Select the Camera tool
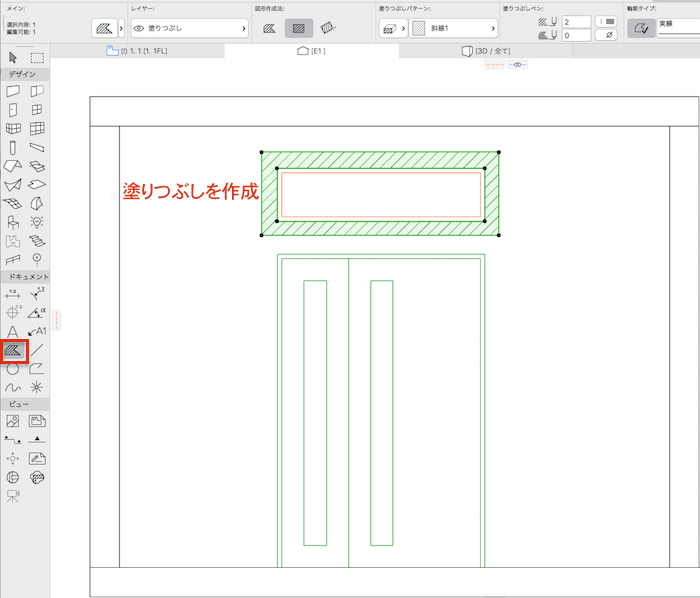Screen dimensions: 700x598 13,495
